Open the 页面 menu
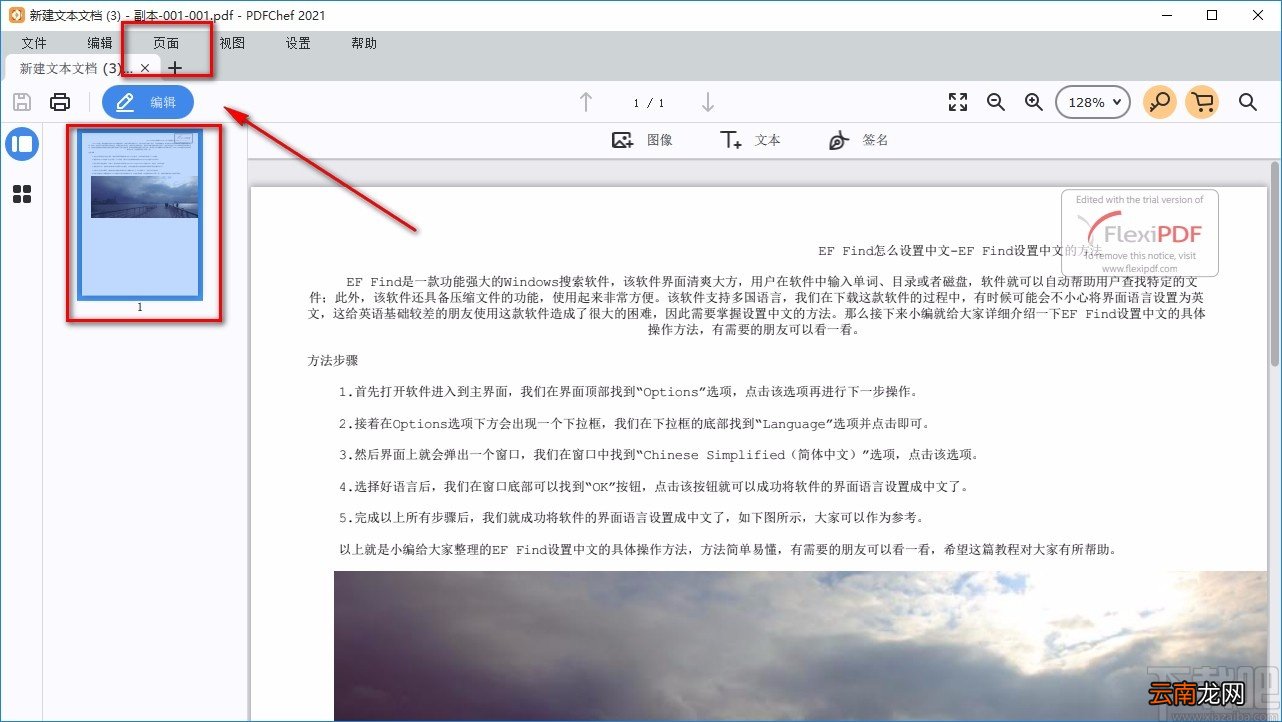This screenshot has height=722, width=1282. tap(166, 43)
